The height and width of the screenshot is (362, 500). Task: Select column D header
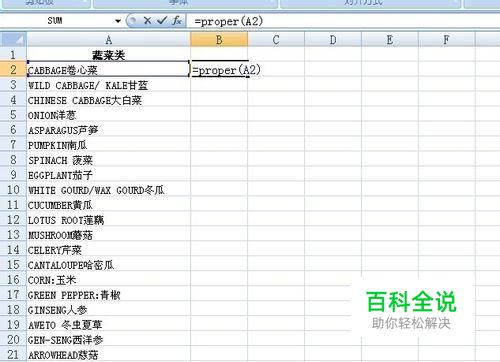pos(333,40)
